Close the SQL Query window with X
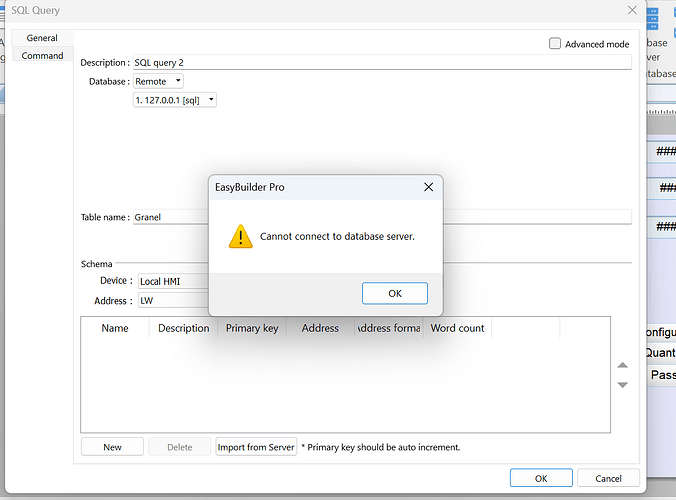 632,10
